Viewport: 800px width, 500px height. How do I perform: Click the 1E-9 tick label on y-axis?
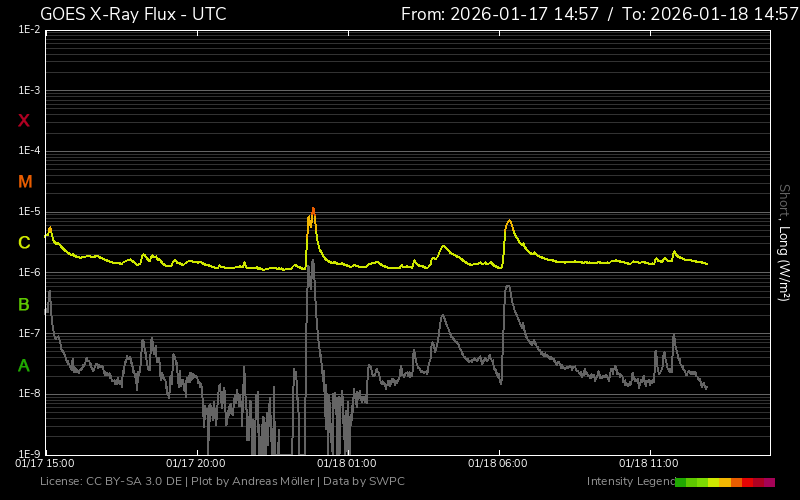pos(29,454)
